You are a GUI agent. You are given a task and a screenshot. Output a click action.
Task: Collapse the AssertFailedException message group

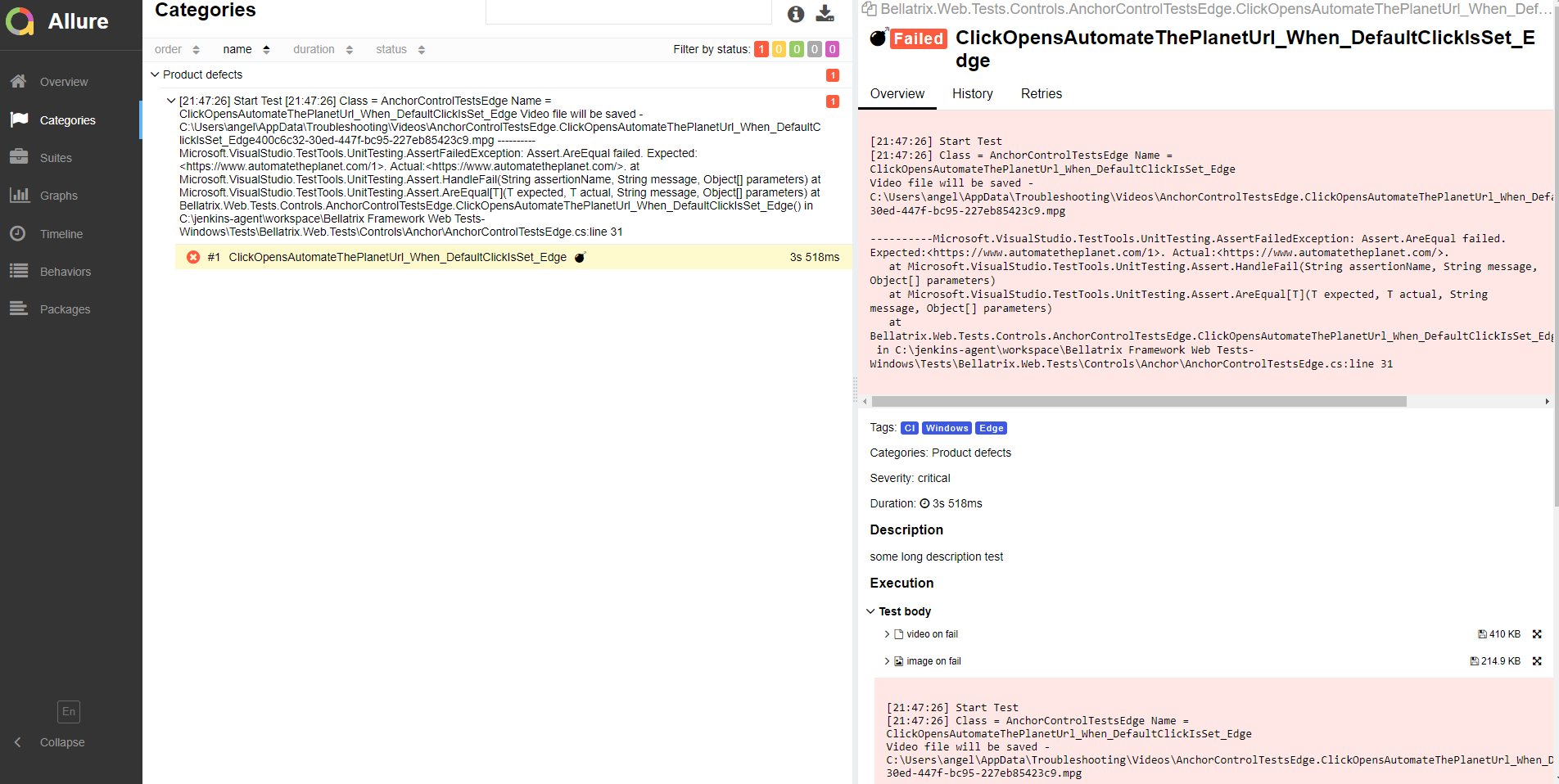pos(171,101)
